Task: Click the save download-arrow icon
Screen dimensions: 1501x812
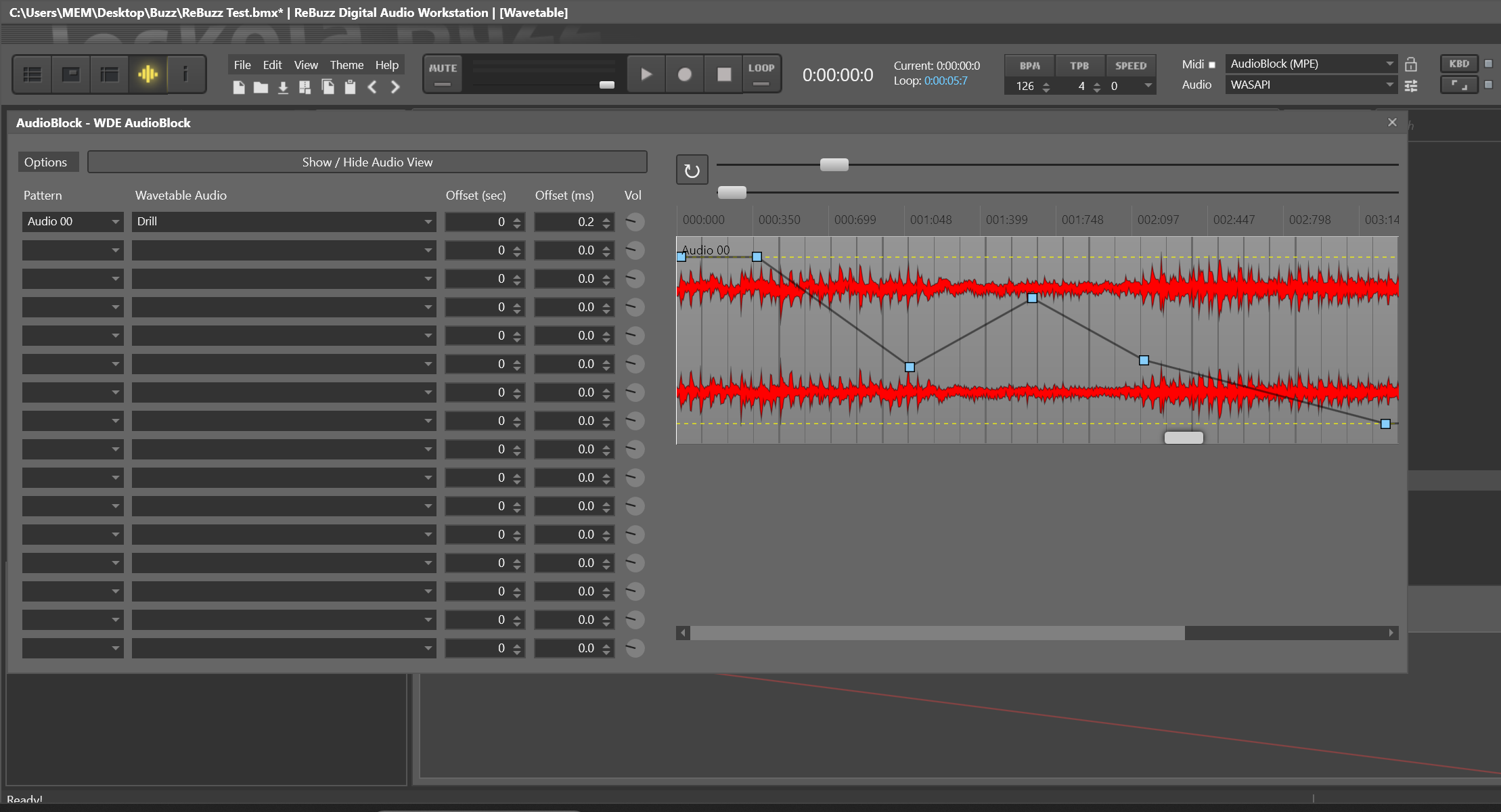Action: click(284, 87)
